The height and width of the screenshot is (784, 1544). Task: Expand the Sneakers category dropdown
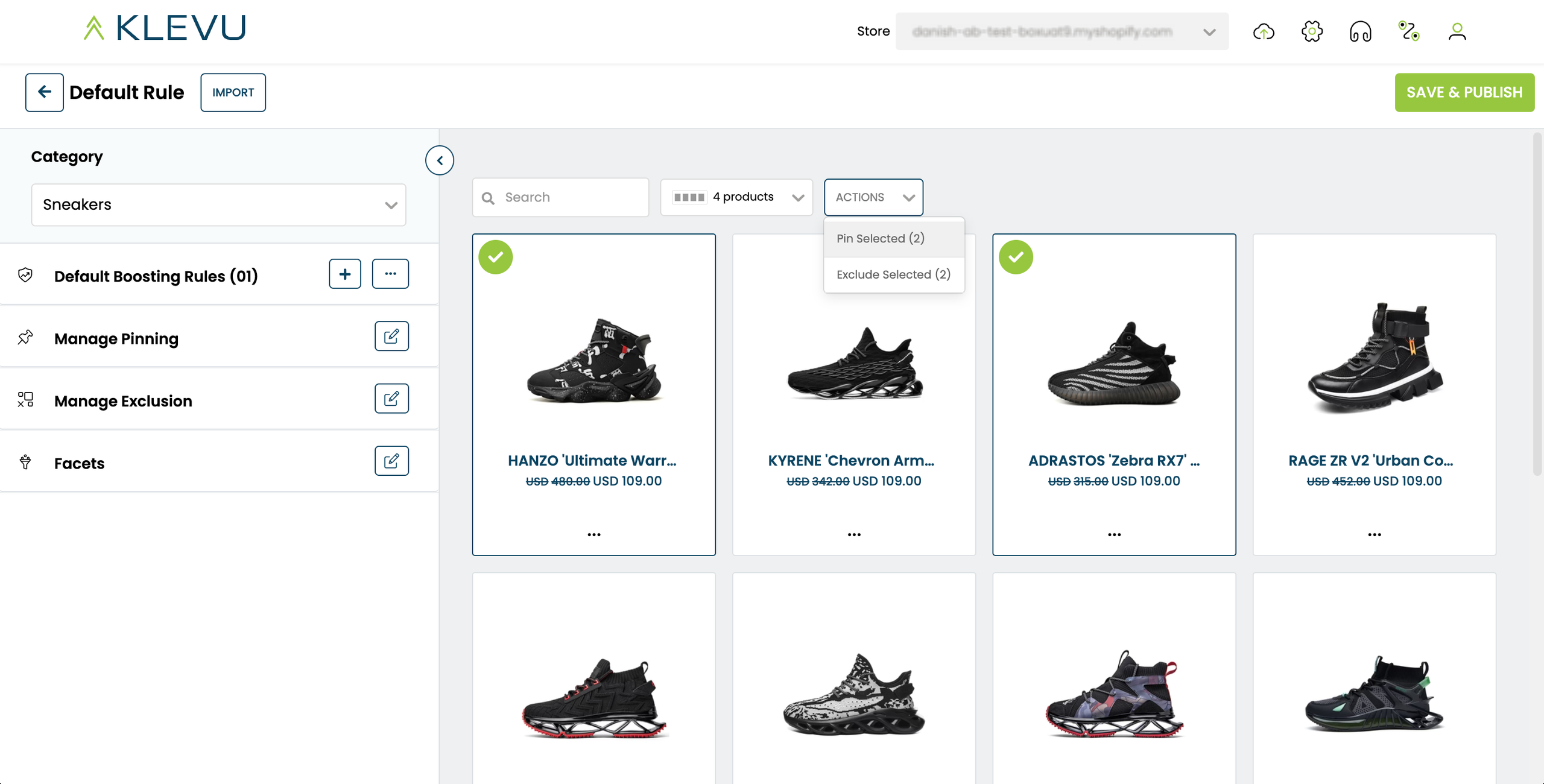[218, 205]
